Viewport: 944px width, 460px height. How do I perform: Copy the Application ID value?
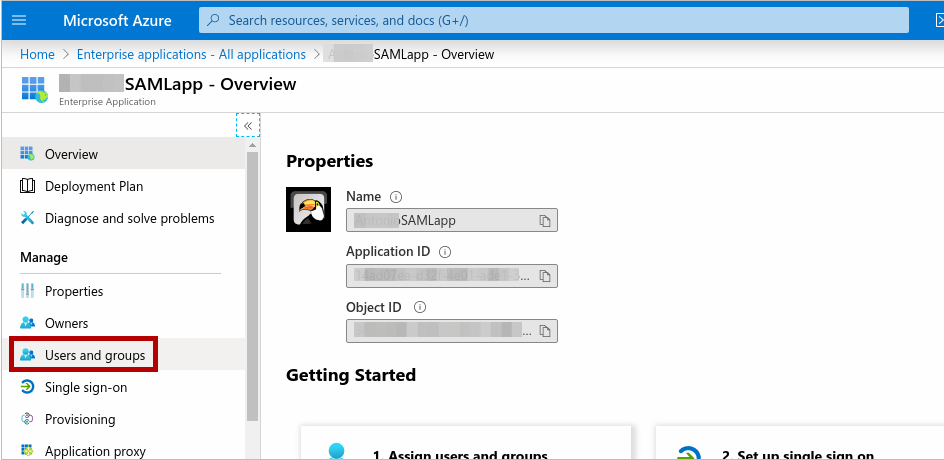(545, 275)
